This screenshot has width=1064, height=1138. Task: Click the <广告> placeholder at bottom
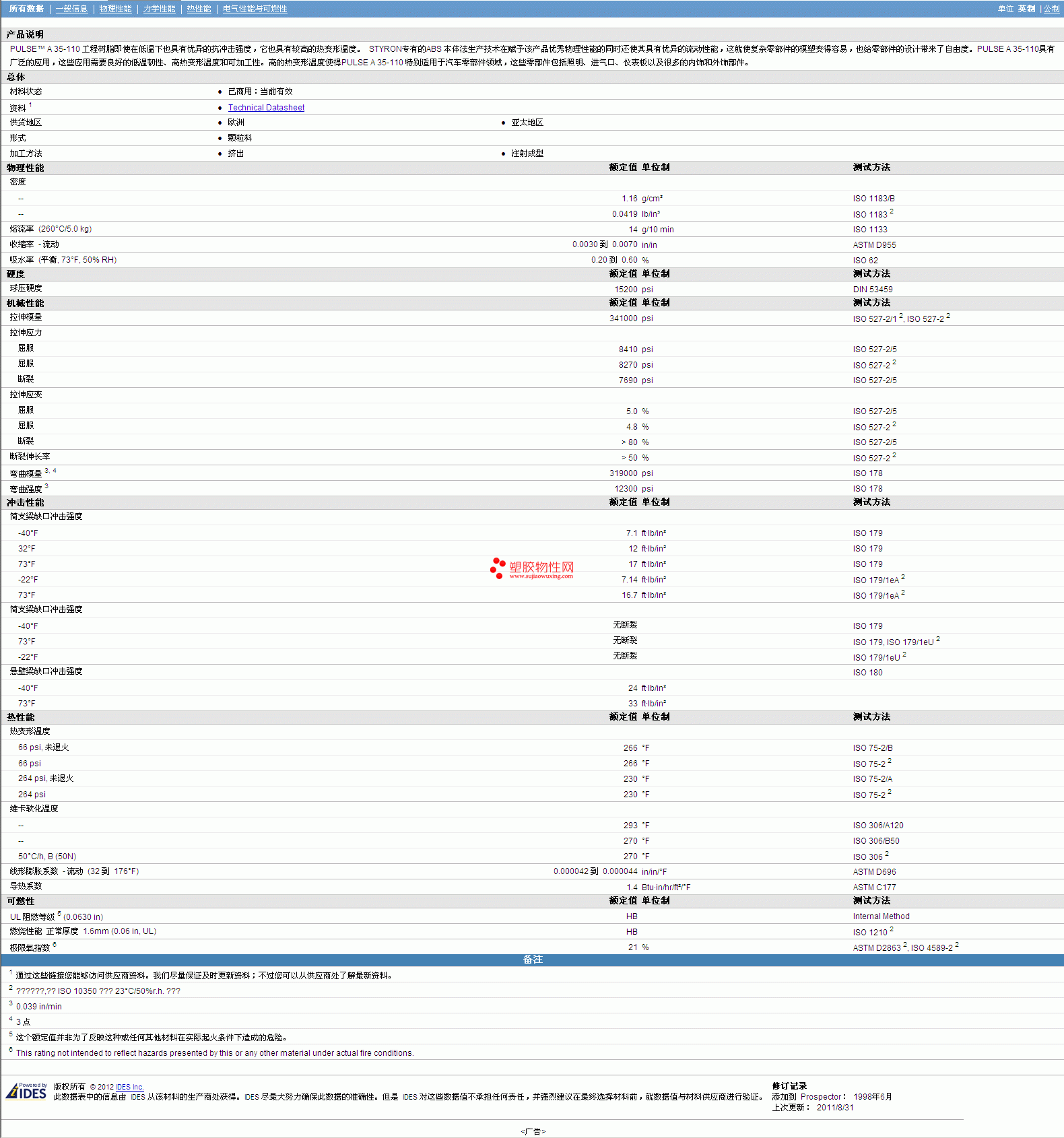[533, 1131]
